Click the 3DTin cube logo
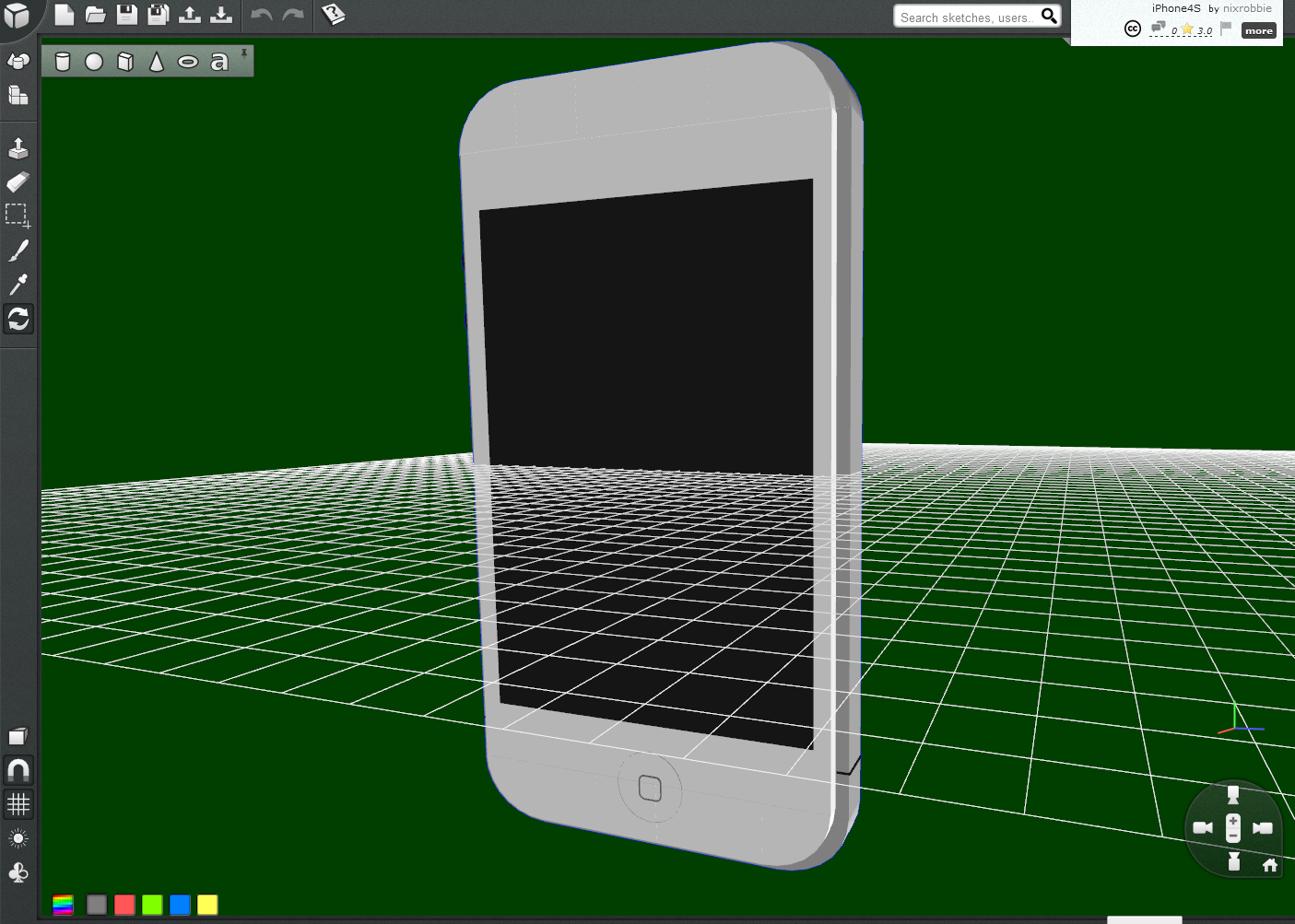Viewport: 1295px width, 924px height. pyautogui.click(x=17, y=15)
